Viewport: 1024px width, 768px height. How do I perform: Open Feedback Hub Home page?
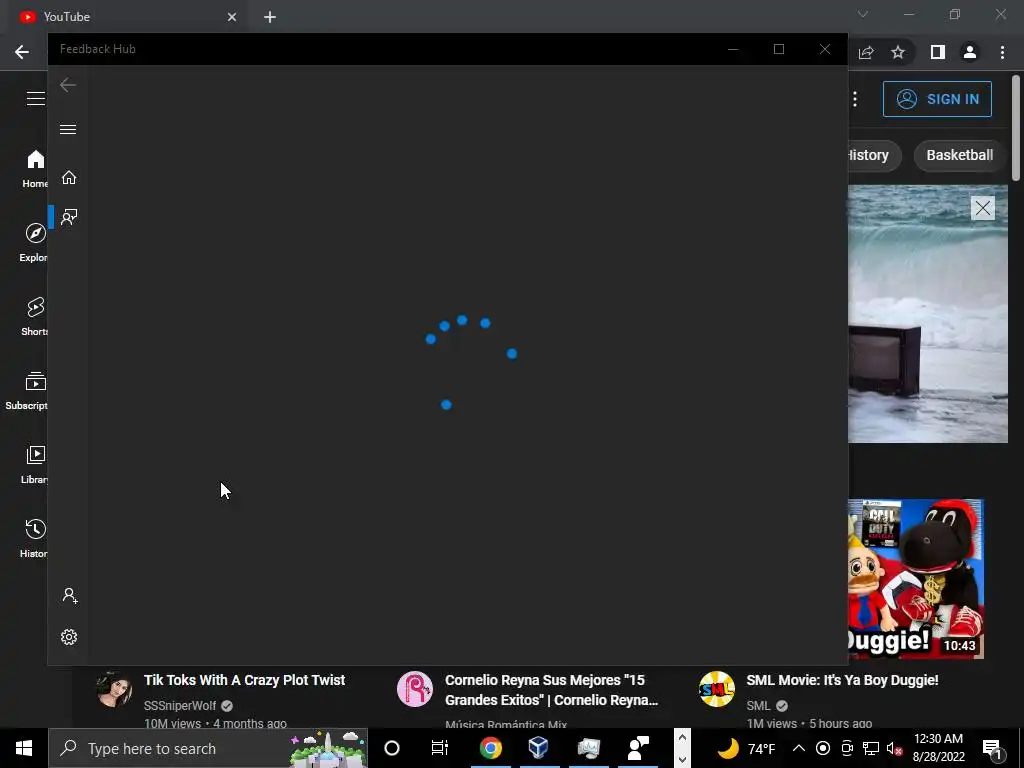pyautogui.click(x=69, y=178)
